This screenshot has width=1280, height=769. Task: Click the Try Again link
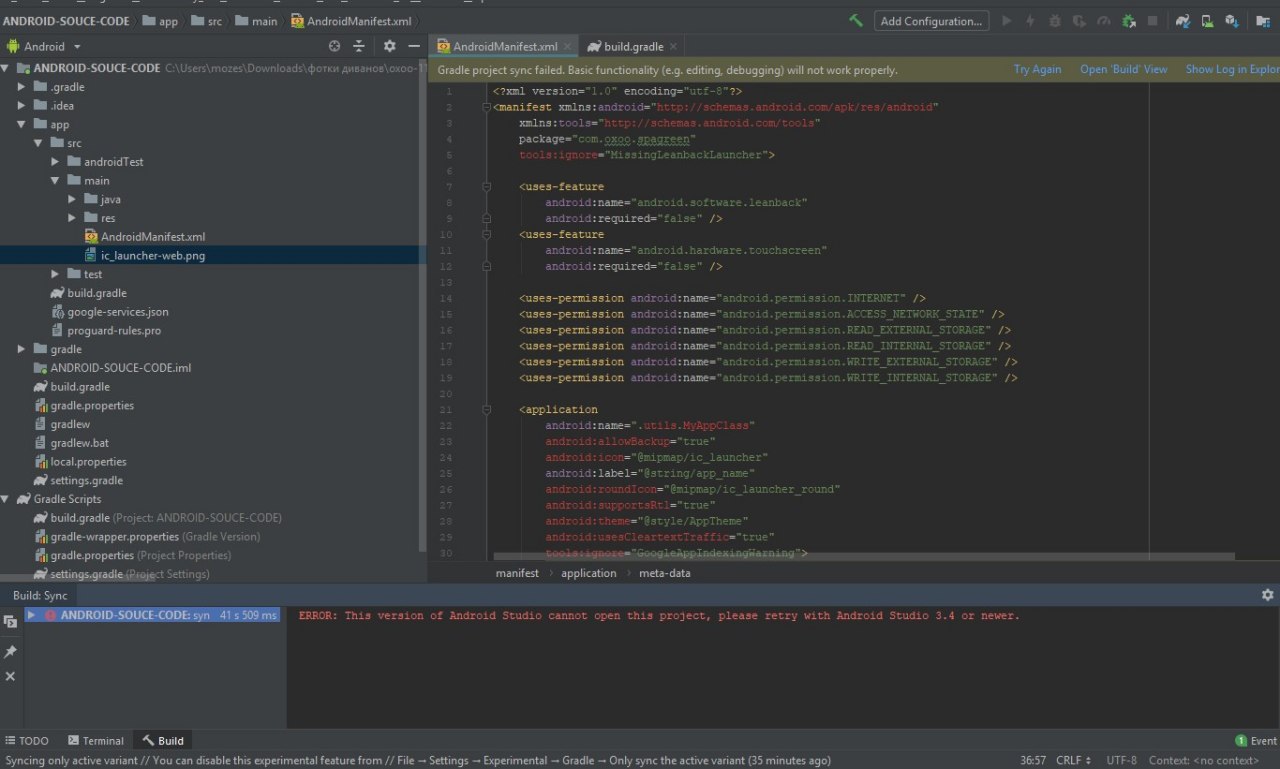(x=1037, y=70)
